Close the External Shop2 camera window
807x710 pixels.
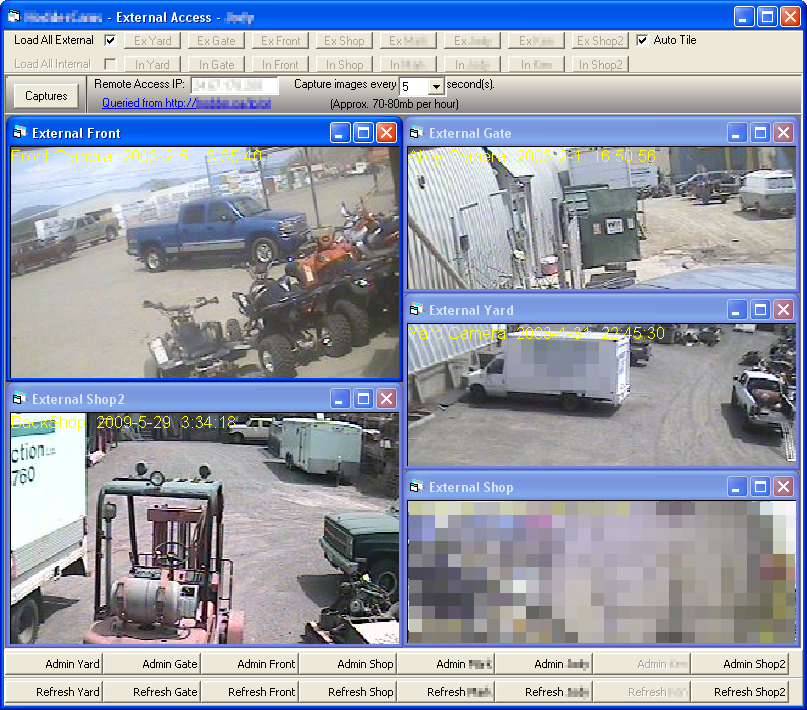[x=386, y=399]
